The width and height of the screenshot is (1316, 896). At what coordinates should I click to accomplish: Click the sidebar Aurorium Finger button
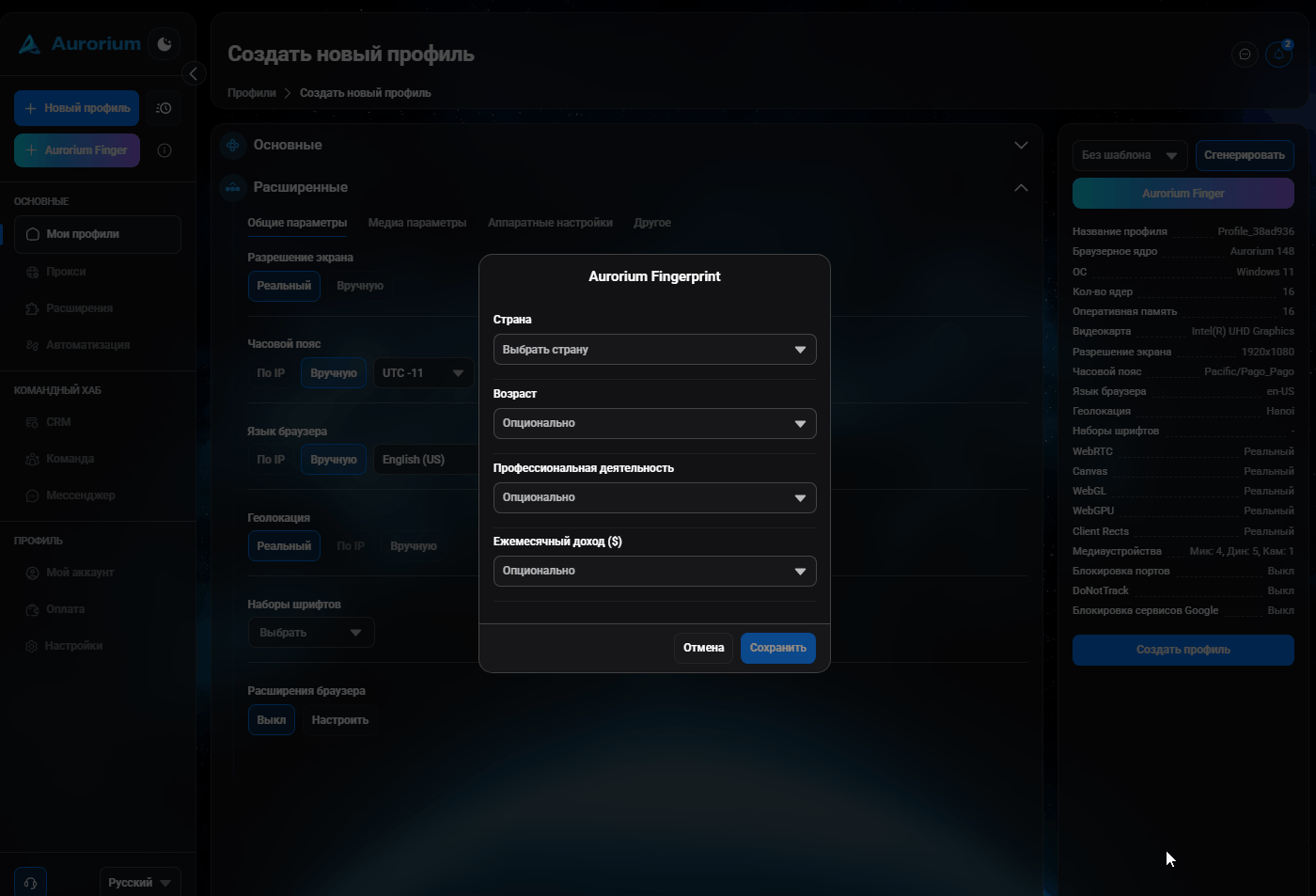point(77,150)
